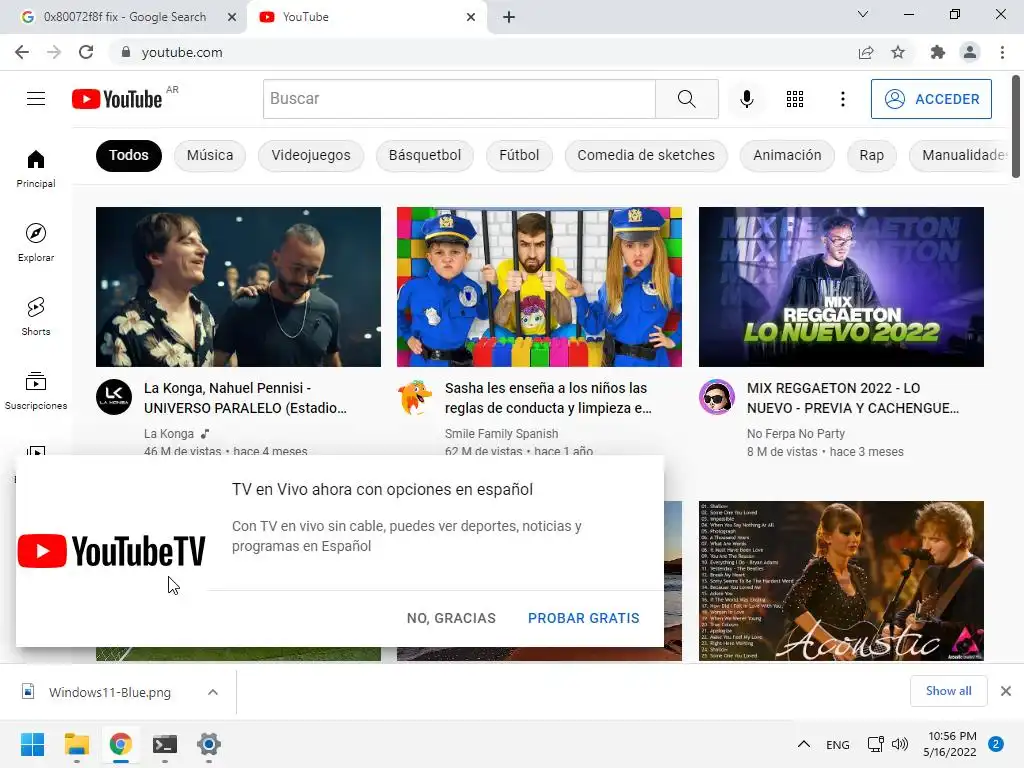Click the YouTube logo
Viewport: 1024px width, 768px height.
click(118, 99)
